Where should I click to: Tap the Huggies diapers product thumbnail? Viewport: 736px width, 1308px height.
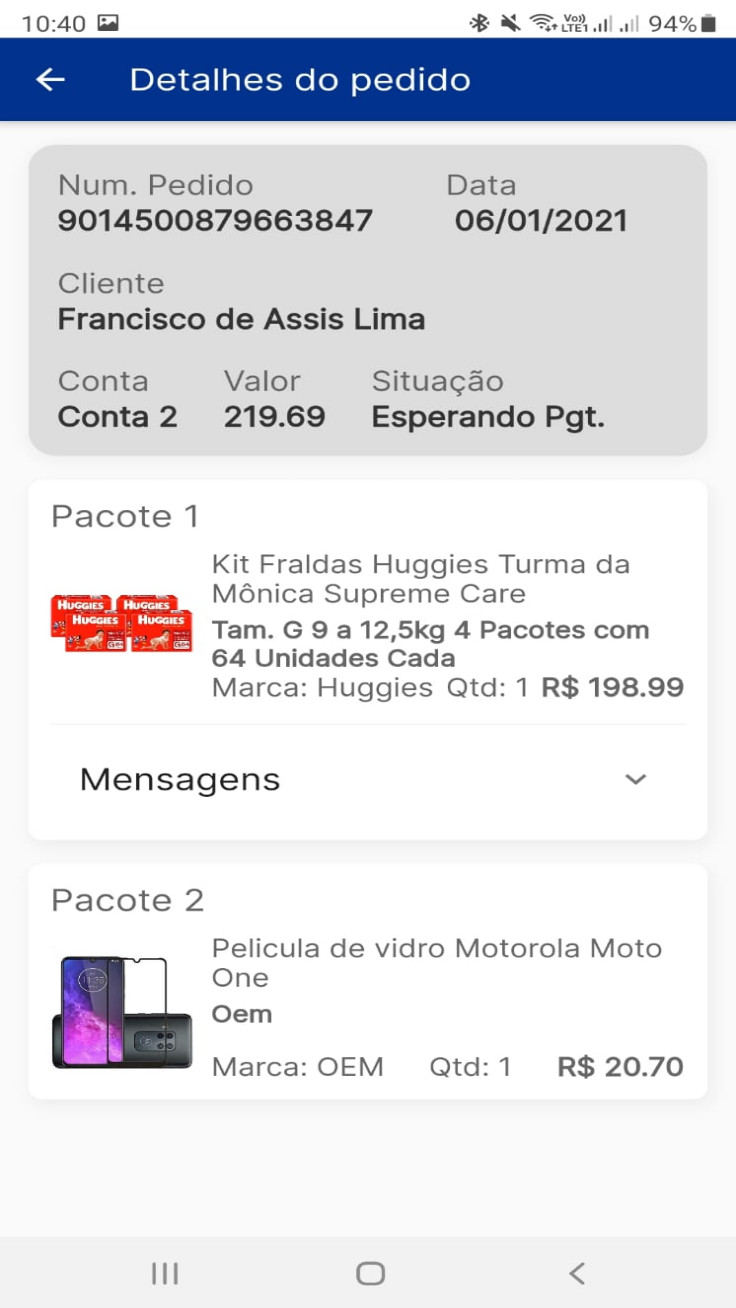(122, 624)
